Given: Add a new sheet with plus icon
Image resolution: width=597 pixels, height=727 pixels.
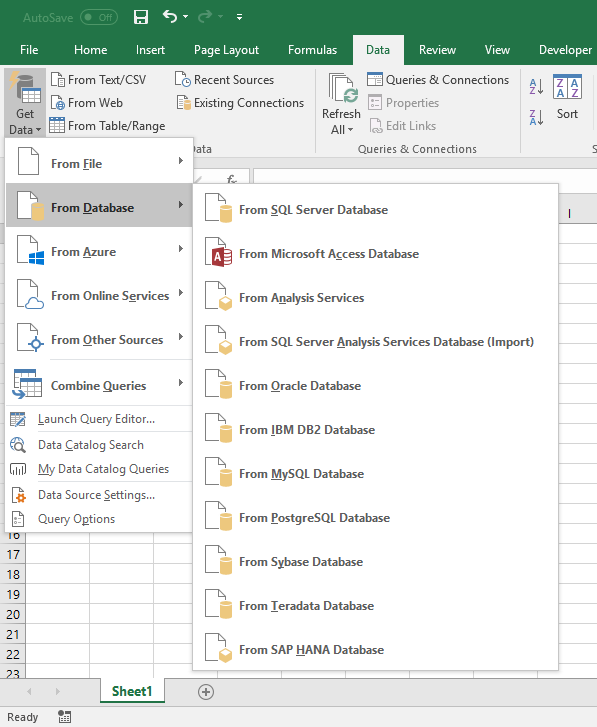Looking at the screenshot, I should click(x=206, y=692).
